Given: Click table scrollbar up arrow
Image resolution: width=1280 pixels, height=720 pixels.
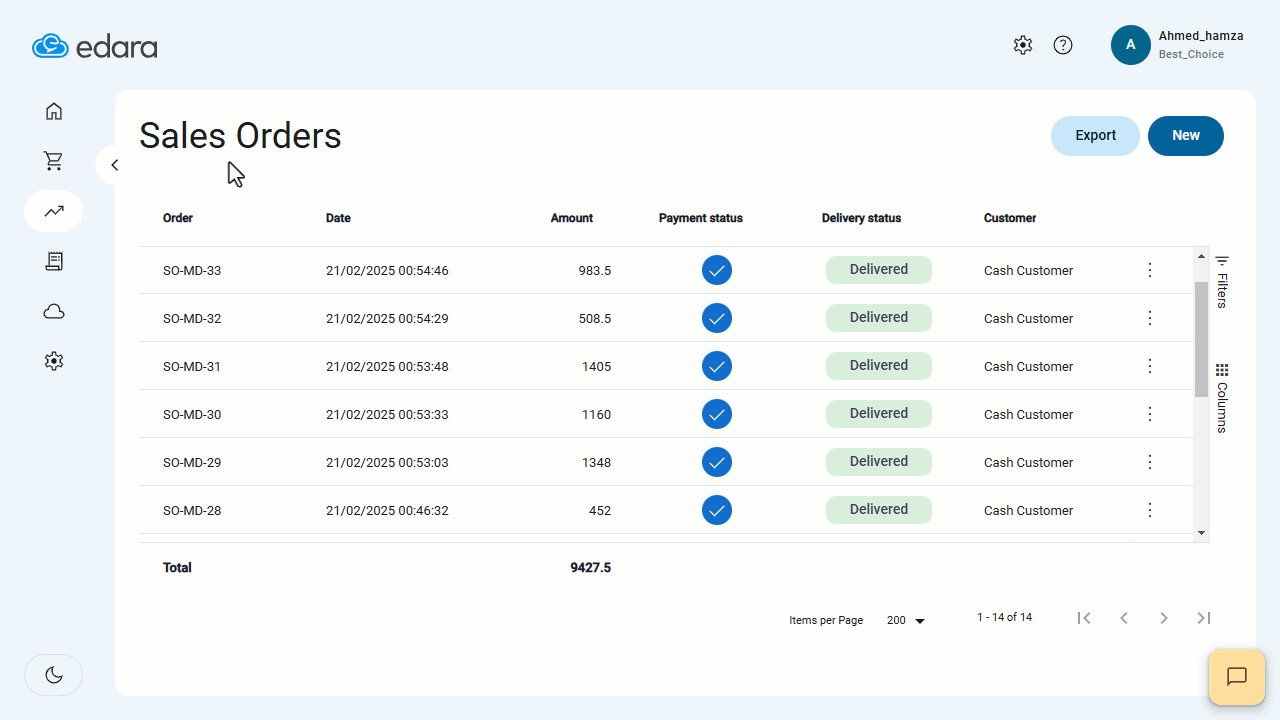Looking at the screenshot, I should tap(1202, 256).
